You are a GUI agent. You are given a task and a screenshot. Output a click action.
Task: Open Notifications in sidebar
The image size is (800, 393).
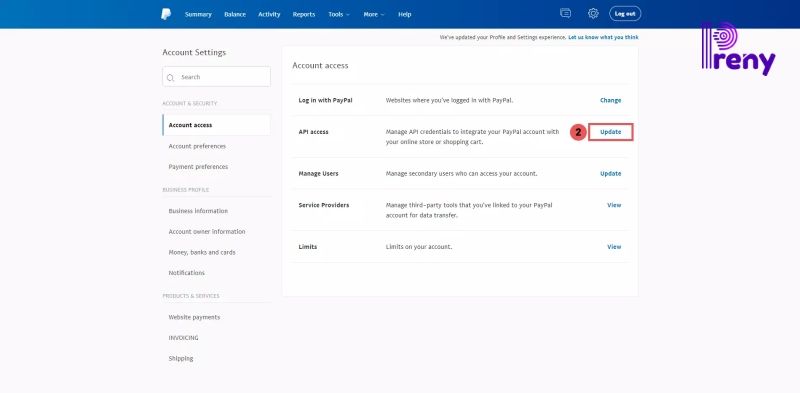click(x=186, y=273)
